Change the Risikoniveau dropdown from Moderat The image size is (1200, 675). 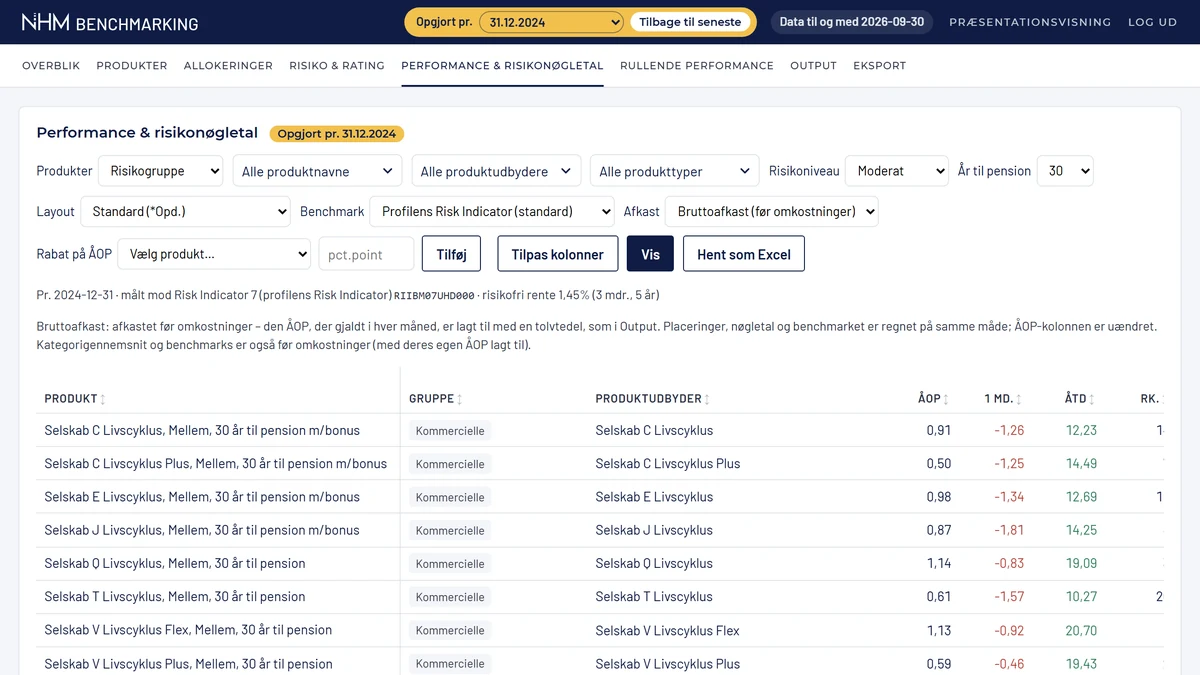[896, 171]
